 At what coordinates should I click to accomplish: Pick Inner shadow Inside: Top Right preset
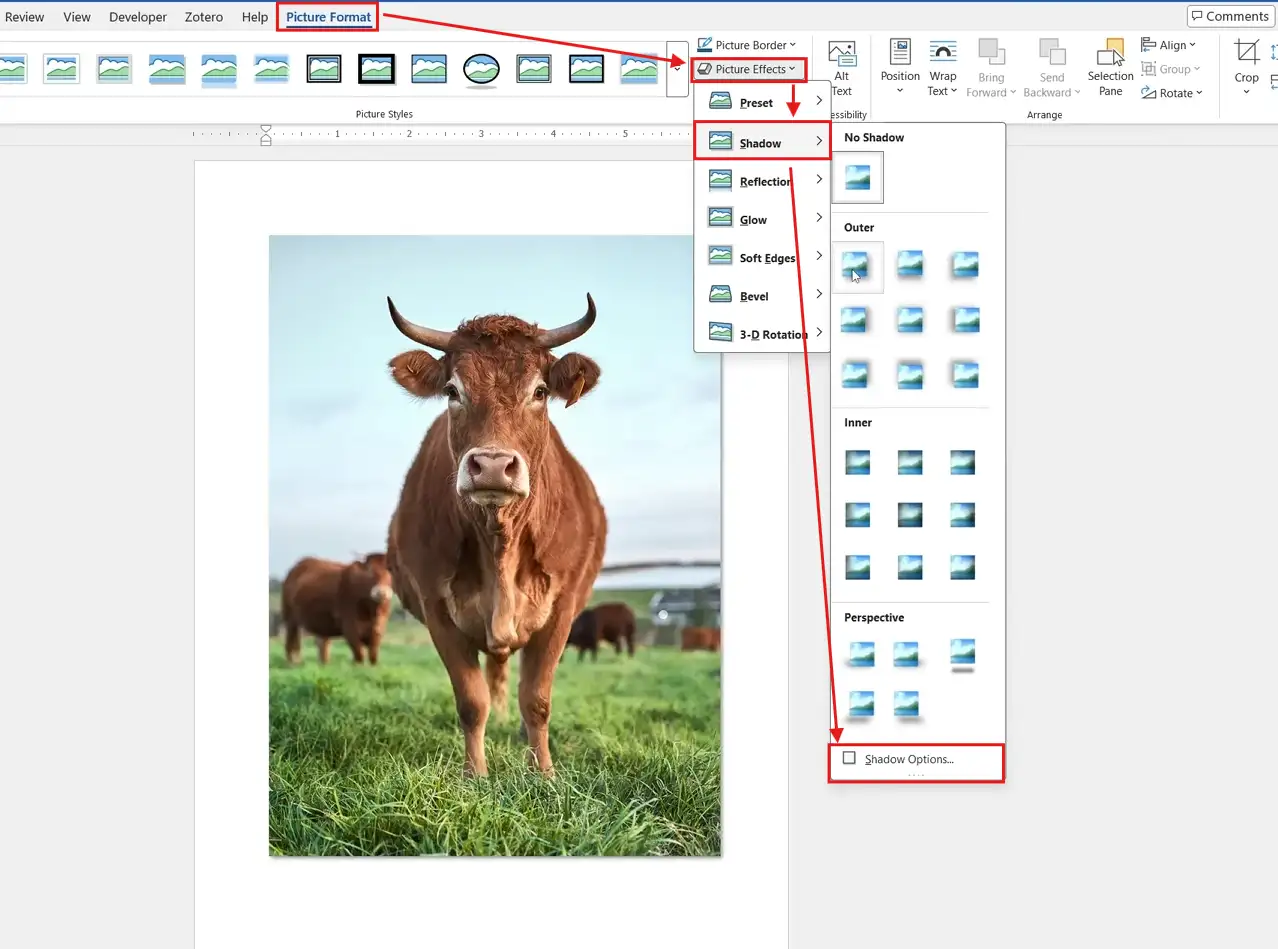click(964, 462)
